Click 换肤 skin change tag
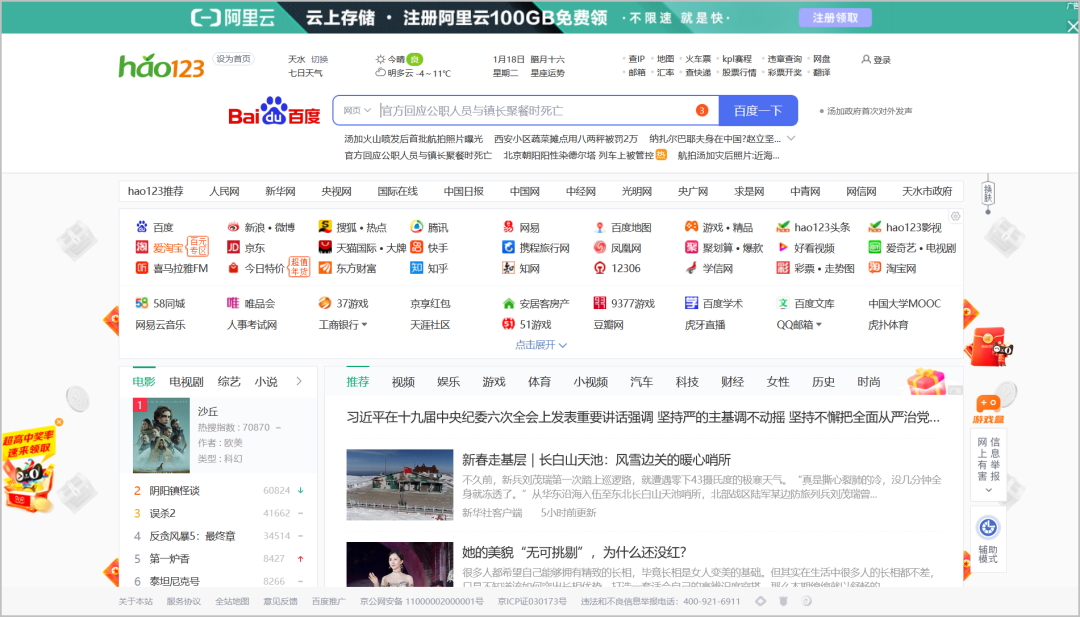 pyautogui.click(x=988, y=193)
